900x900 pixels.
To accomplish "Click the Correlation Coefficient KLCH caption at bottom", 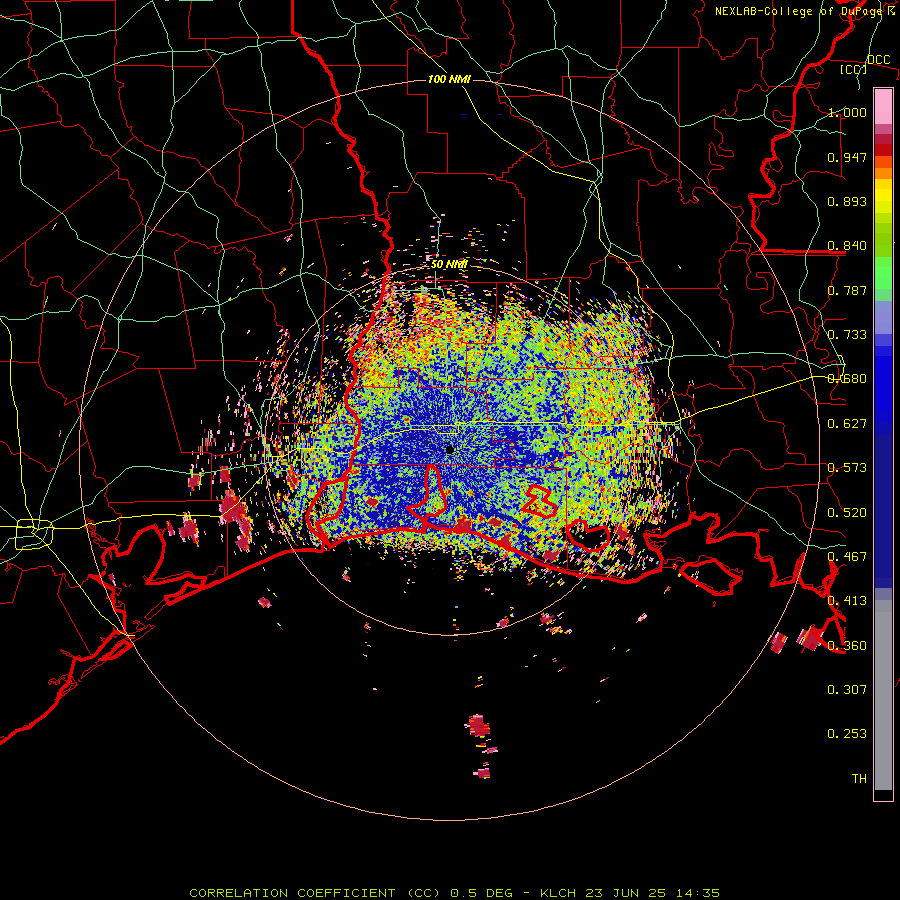I will pyautogui.click(x=454, y=893).
